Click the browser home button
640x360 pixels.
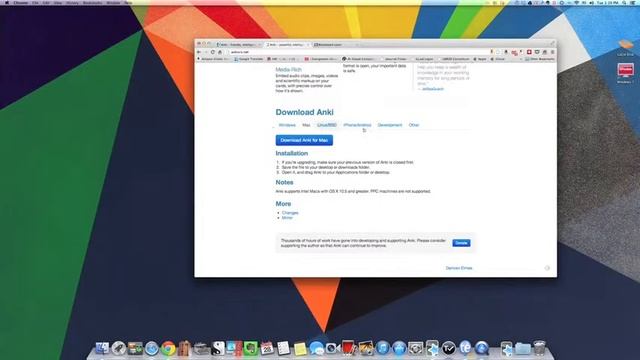point(220,52)
